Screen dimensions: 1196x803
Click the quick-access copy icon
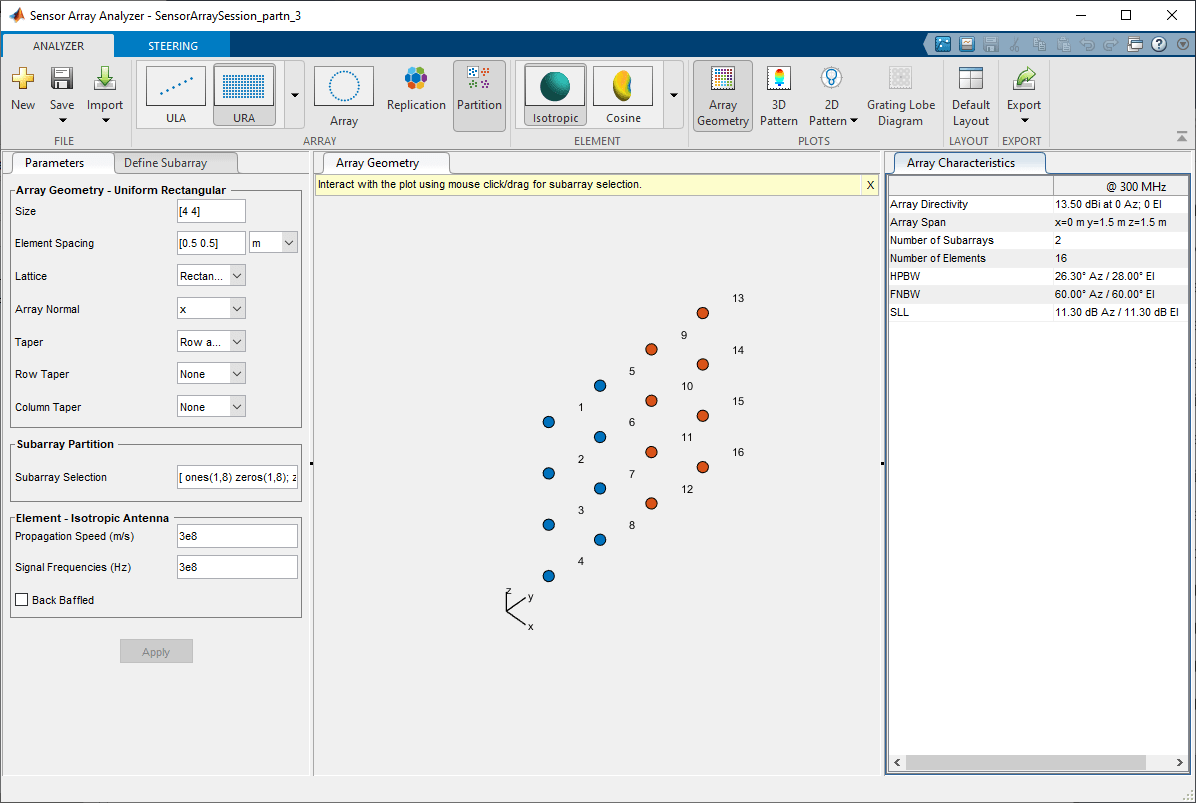tap(1039, 44)
